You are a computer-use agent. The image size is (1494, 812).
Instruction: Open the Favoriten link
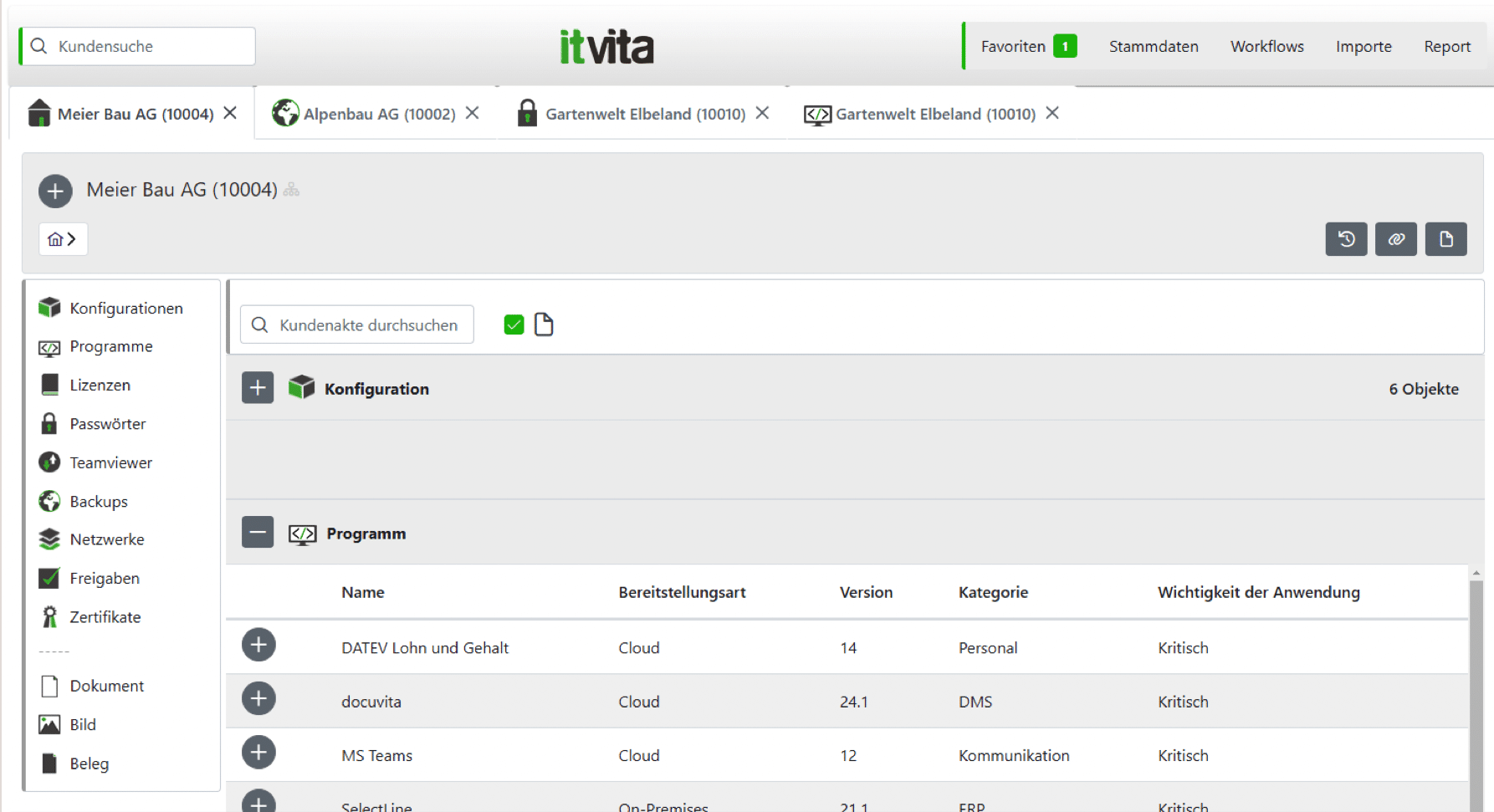pyautogui.click(x=1012, y=46)
